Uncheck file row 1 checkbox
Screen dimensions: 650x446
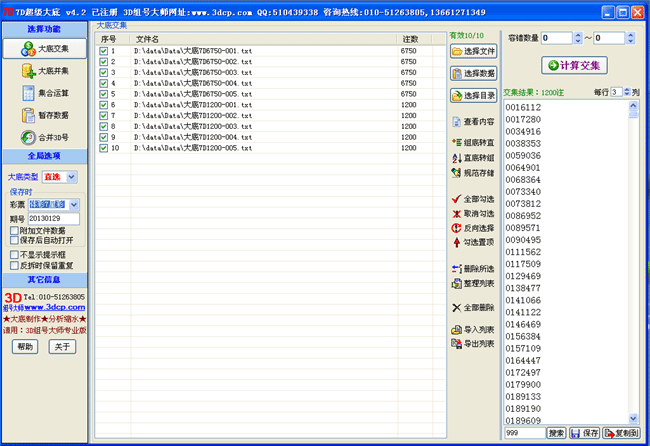(103, 50)
